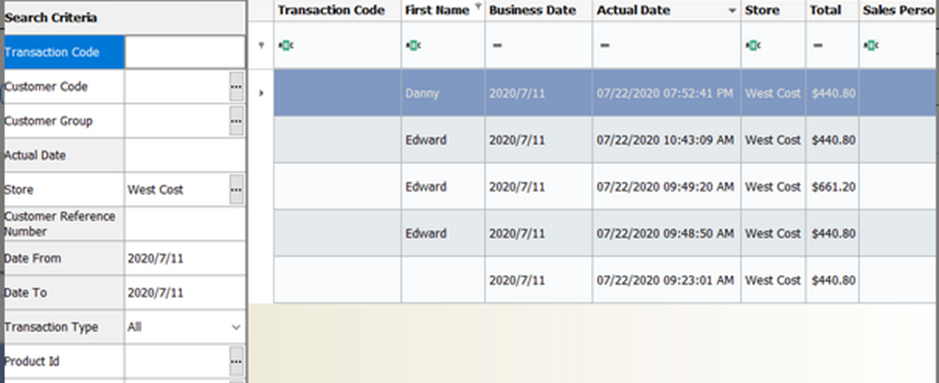
Task: Click the Date From field
Action: (185, 259)
